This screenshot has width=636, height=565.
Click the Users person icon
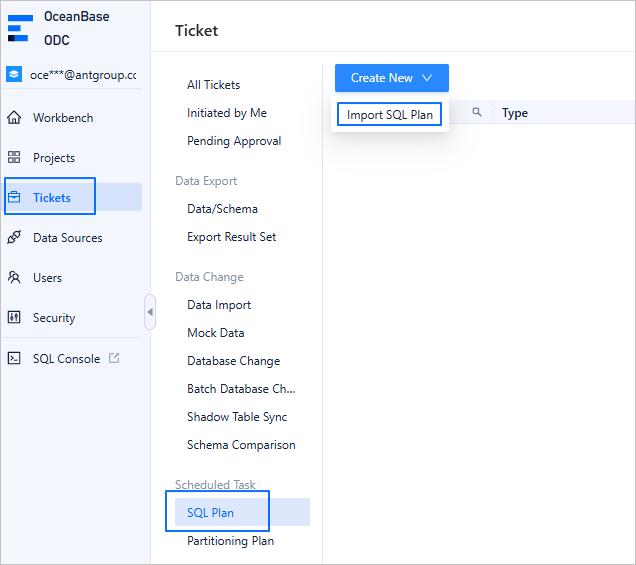coord(14,278)
